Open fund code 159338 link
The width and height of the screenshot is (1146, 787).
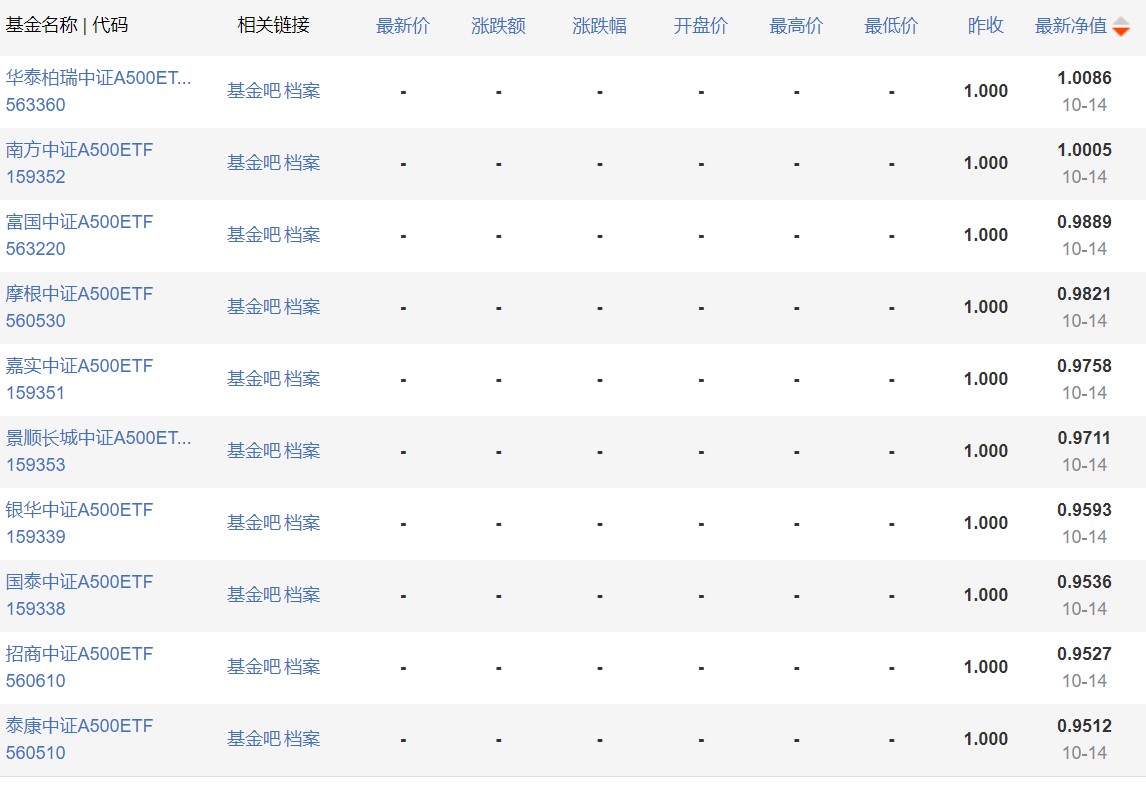click(36, 609)
